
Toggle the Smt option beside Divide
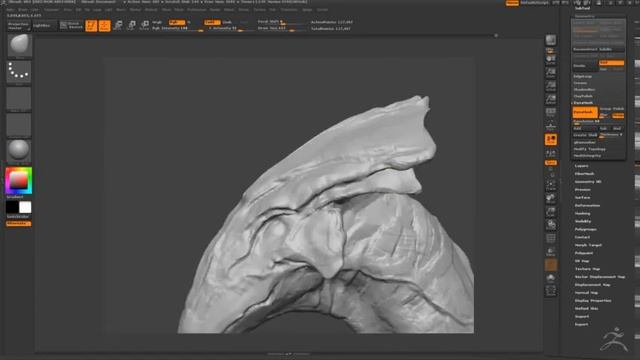click(611, 63)
